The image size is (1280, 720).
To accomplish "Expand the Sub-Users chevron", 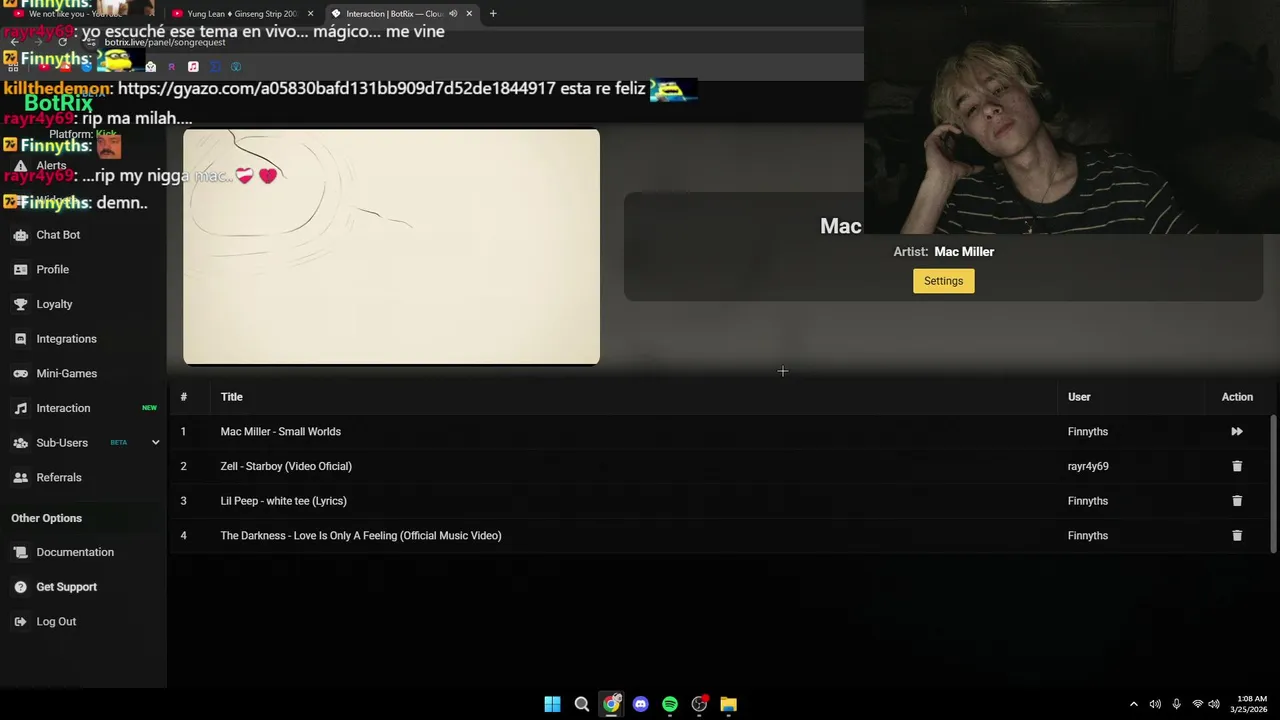I will pyautogui.click(x=155, y=443).
